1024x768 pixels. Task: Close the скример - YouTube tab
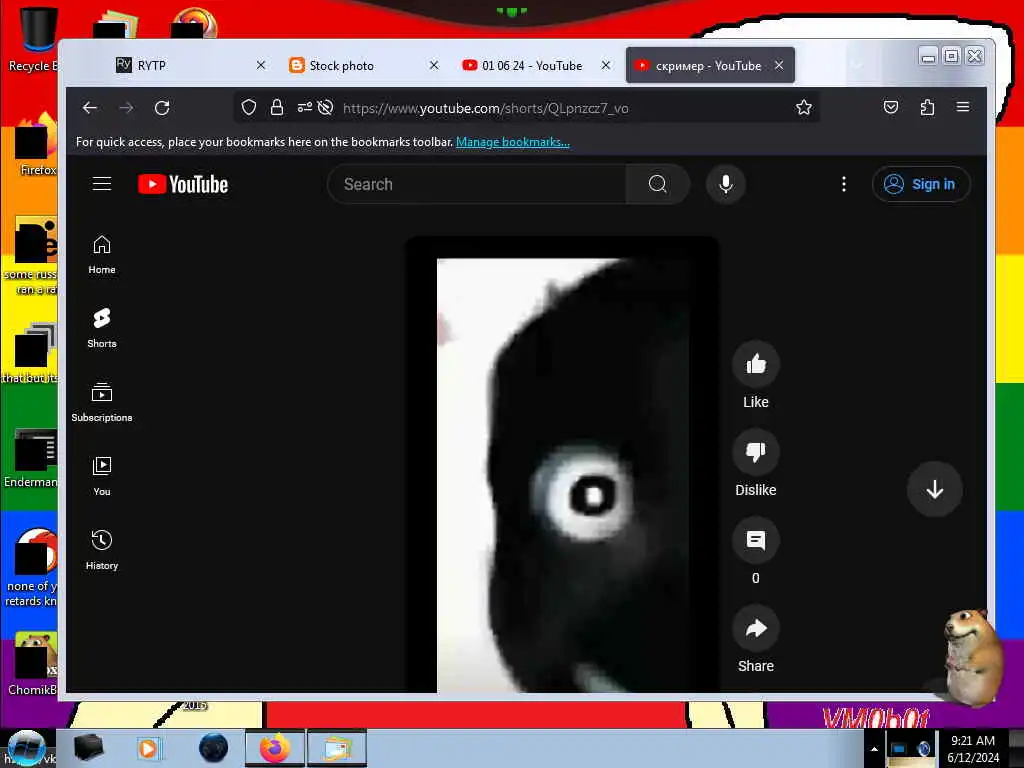779,65
